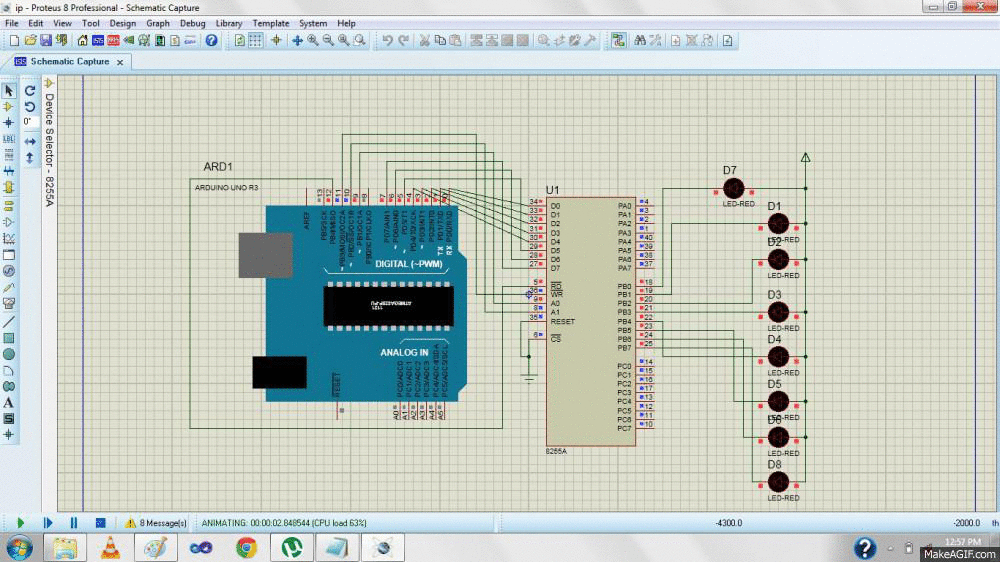Add a new sheet icon
The height and width of the screenshot is (562, 1000).
coord(675,41)
